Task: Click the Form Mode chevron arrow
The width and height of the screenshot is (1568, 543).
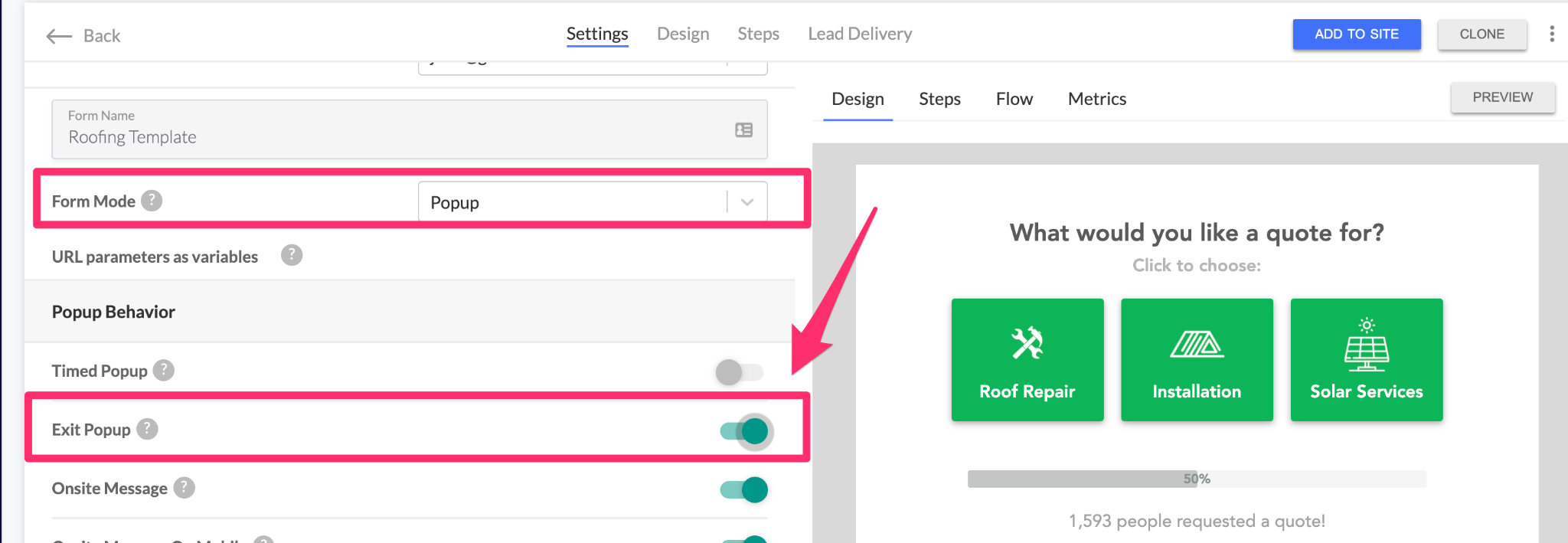Action: (747, 202)
